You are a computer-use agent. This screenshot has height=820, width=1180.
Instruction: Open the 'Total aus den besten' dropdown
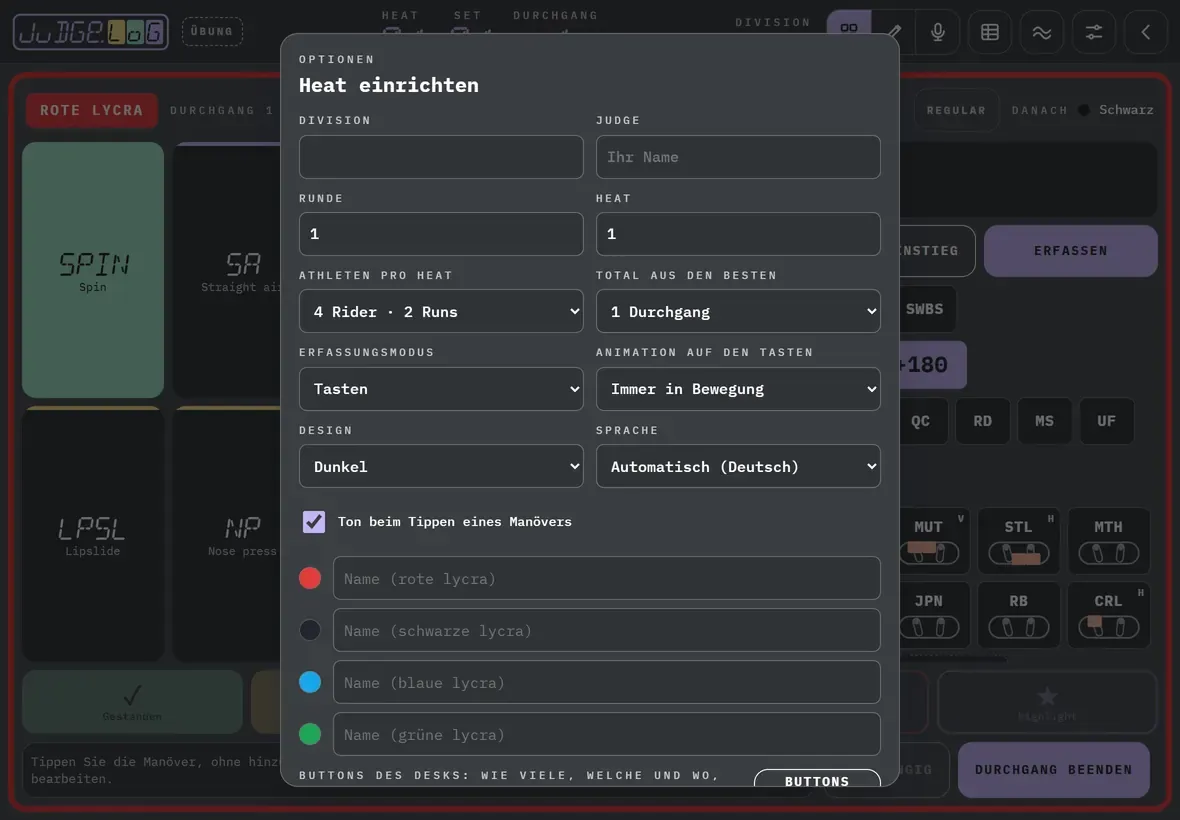point(738,311)
